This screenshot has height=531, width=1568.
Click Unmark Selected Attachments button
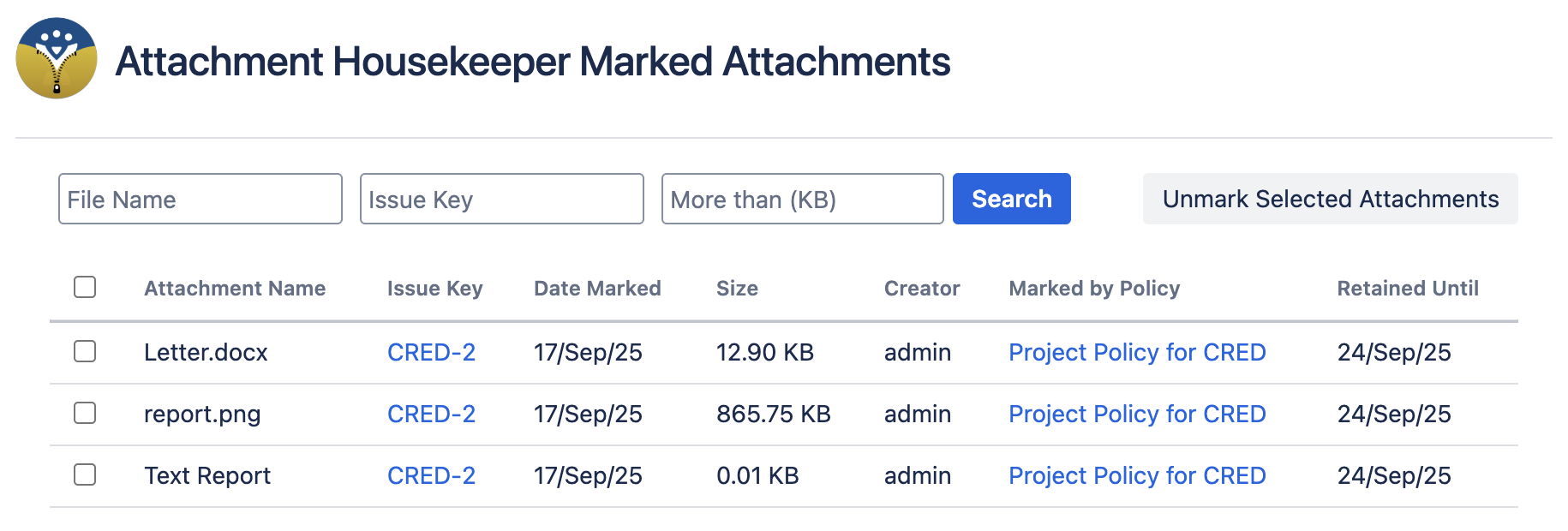[x=1330, y=199]
